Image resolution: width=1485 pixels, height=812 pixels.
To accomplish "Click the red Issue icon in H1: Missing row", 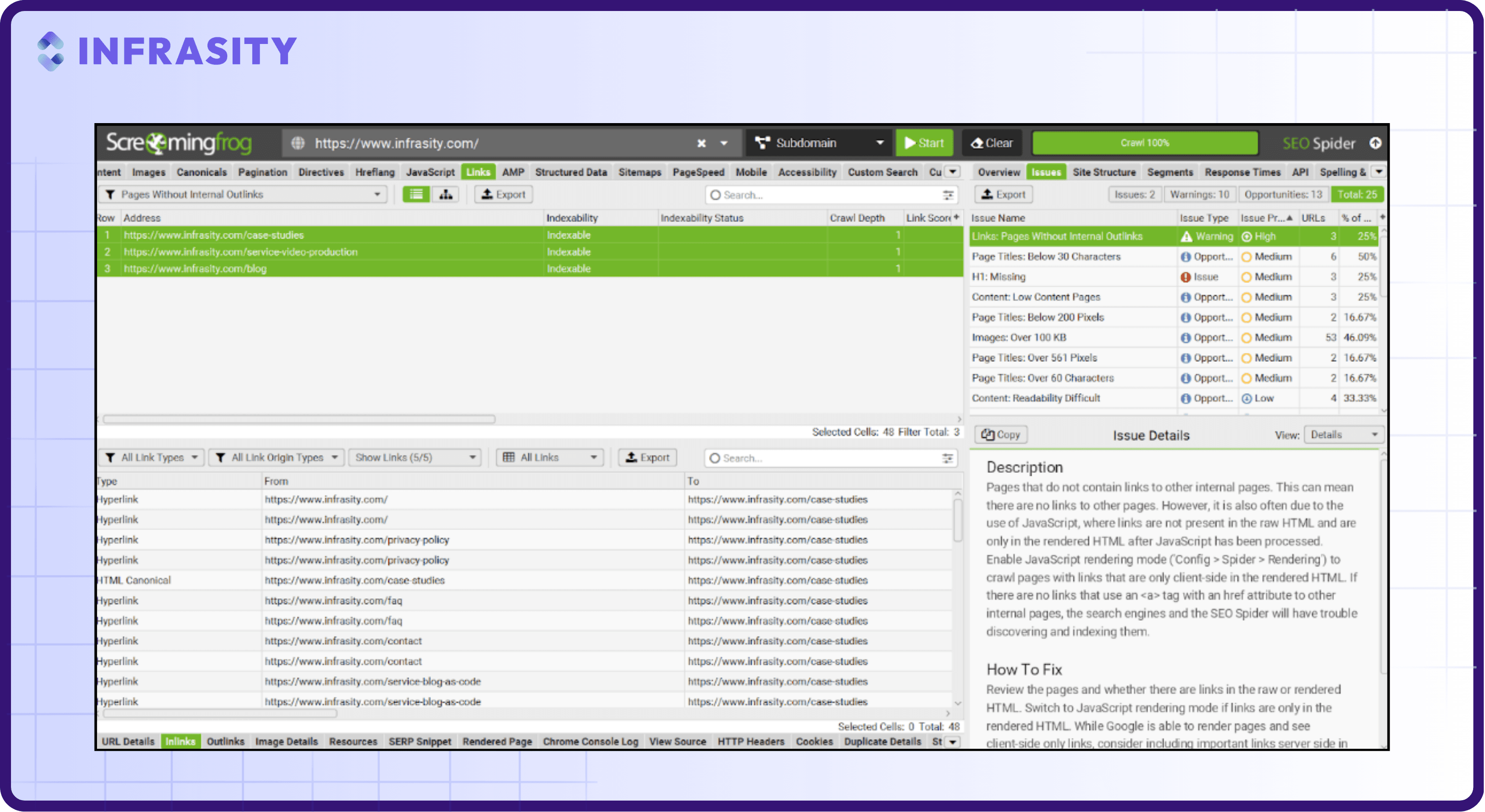I will [1185, 277].
